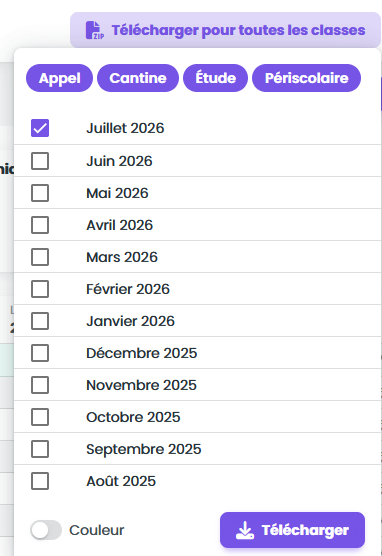Viewport: 382px width, 556px height.
Task: Tick the Mai 2026 checkbox
Action: [x=40, y=193]
